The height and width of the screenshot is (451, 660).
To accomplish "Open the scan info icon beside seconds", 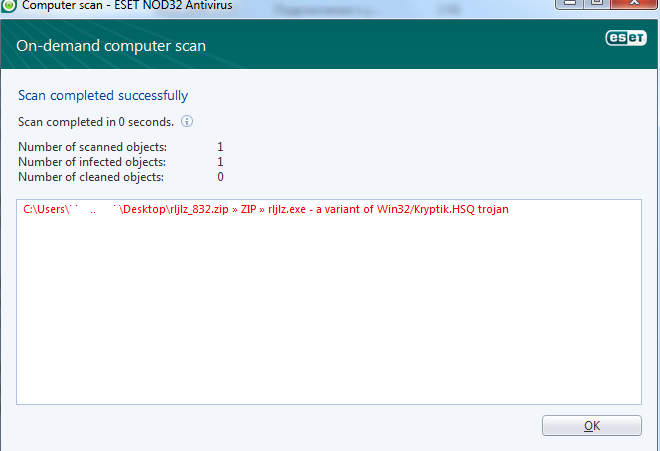I will click(x=187, y=121).
